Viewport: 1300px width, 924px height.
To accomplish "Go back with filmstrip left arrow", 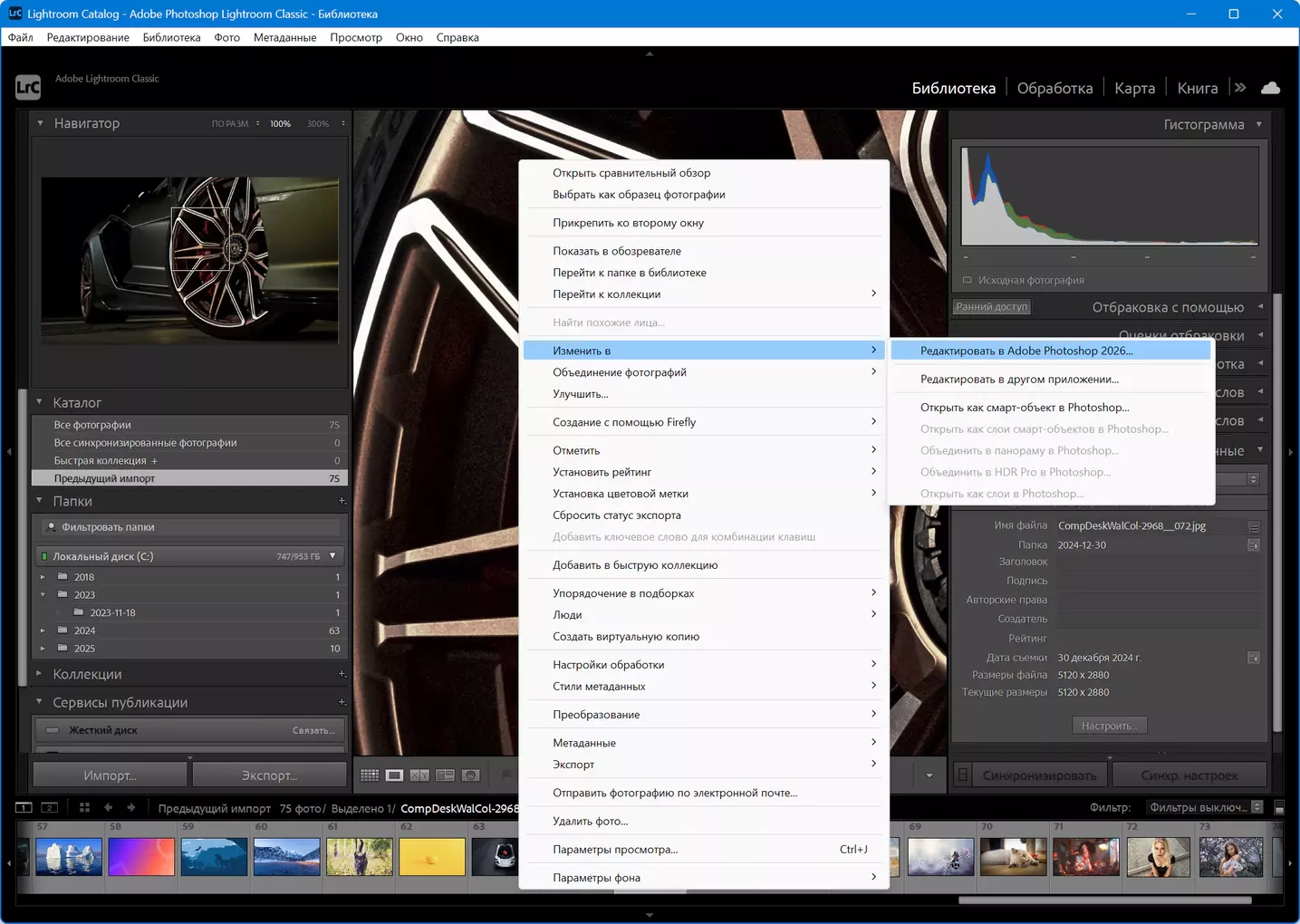I will tap(109, 807).
